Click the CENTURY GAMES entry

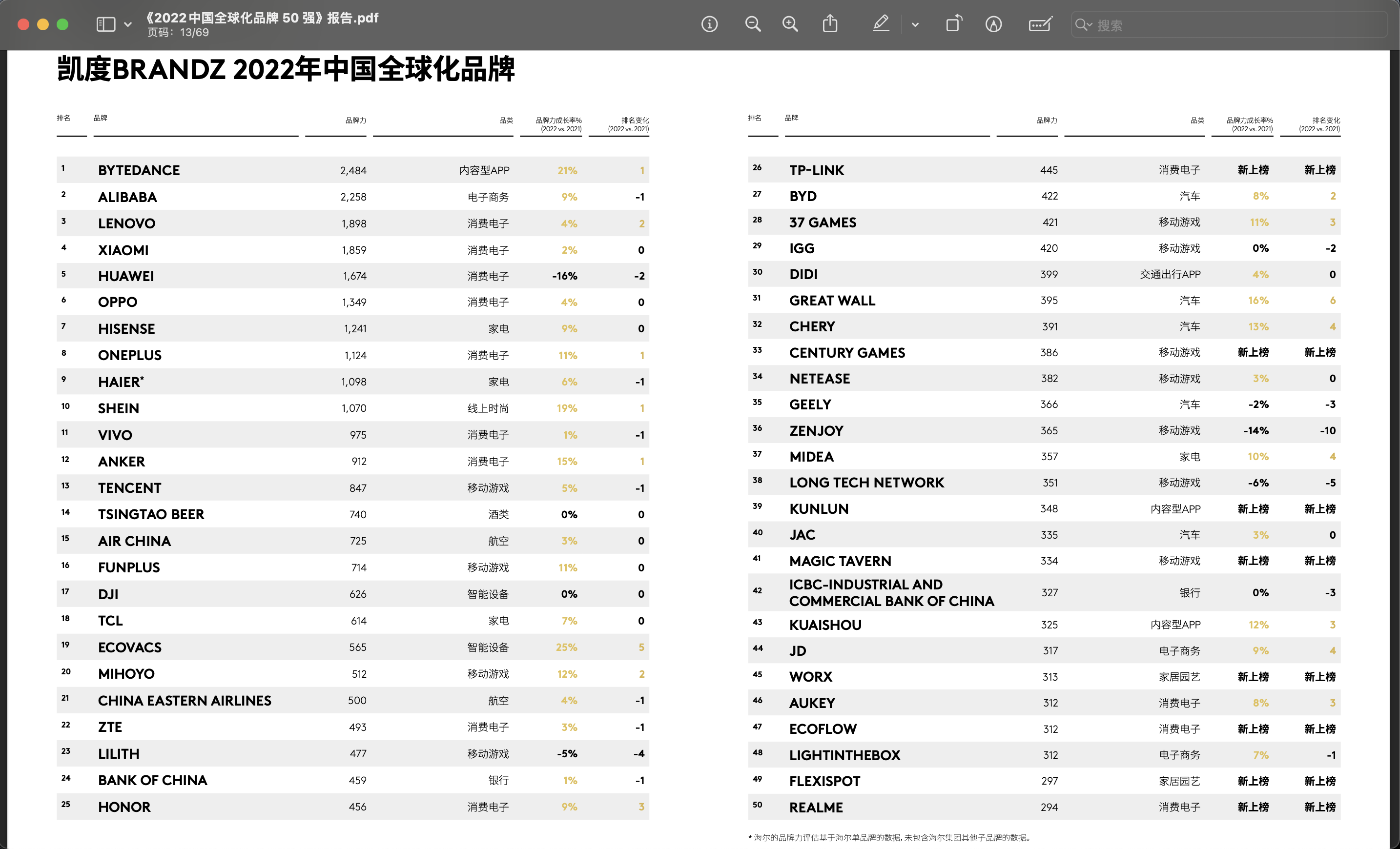click(846, 353)
